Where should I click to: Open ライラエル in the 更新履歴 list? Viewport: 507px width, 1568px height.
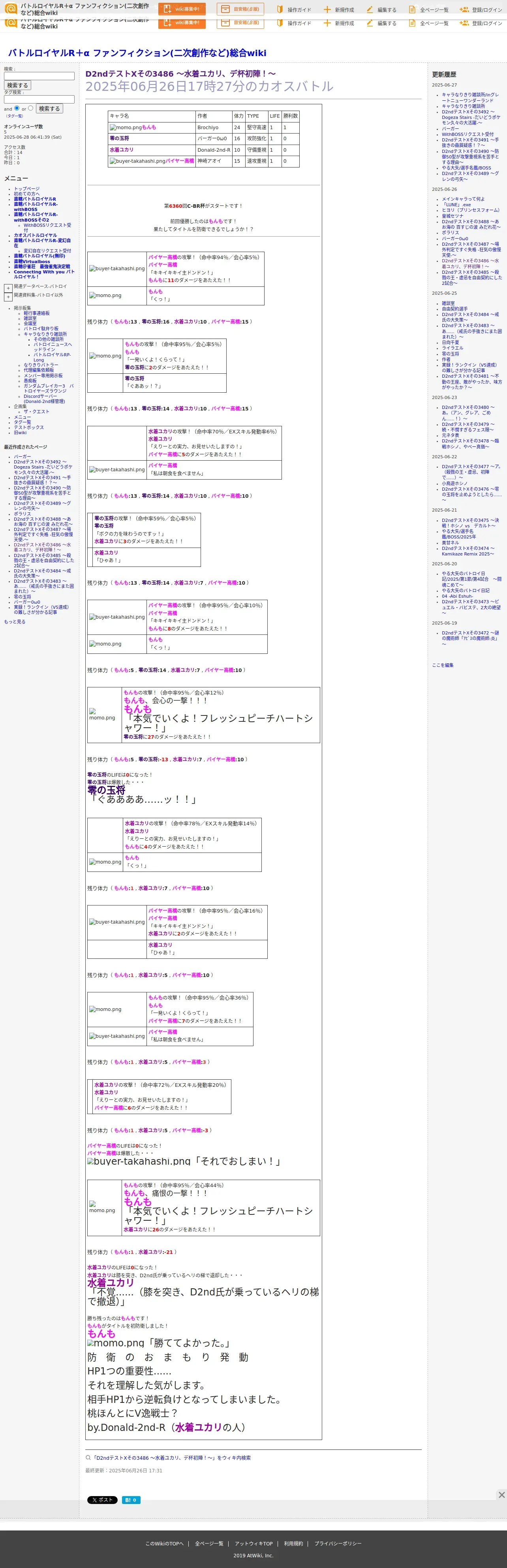[x=452, y=348]
